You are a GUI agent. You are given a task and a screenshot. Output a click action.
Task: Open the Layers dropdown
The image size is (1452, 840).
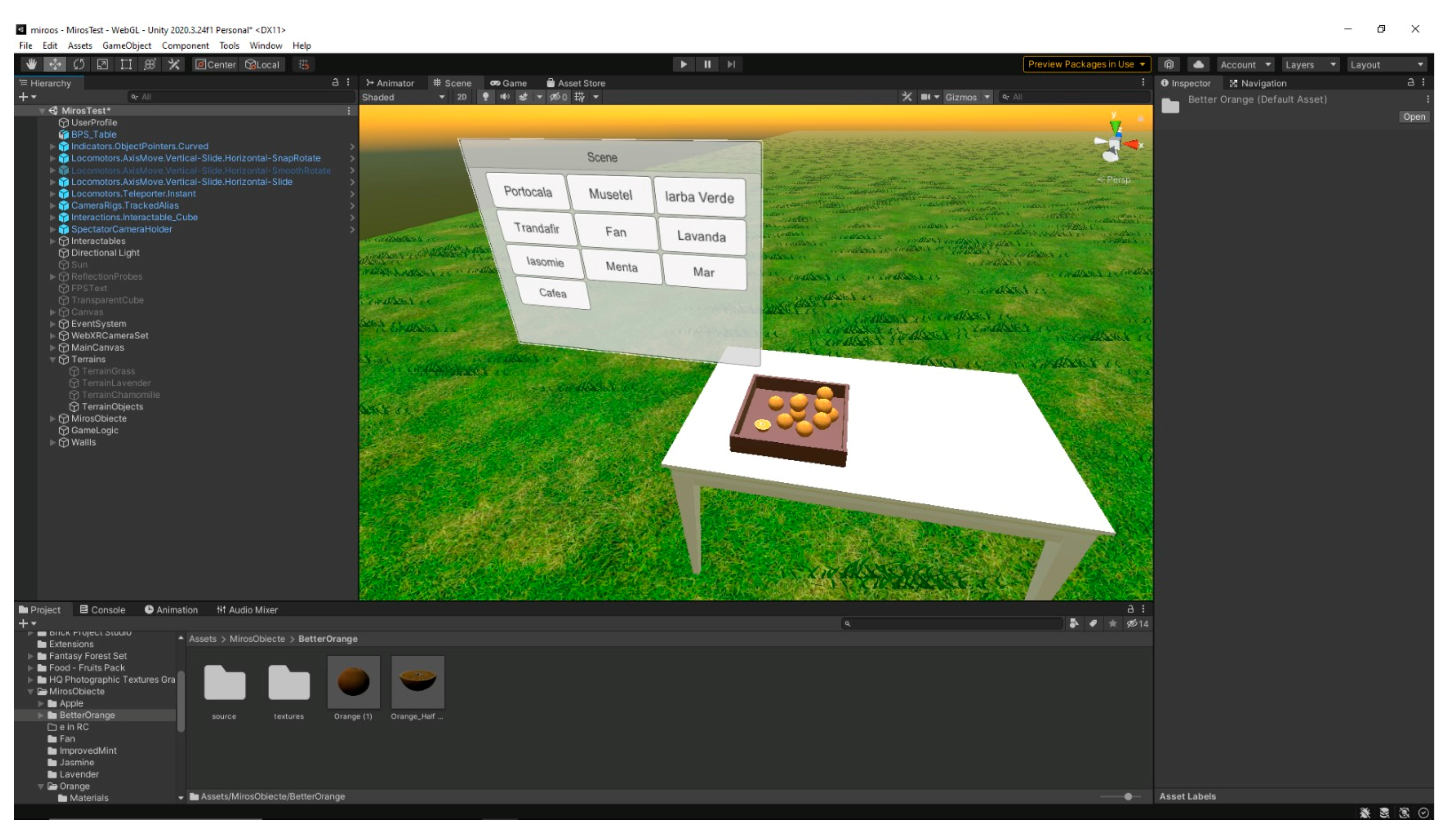(x=1310, y=65)
